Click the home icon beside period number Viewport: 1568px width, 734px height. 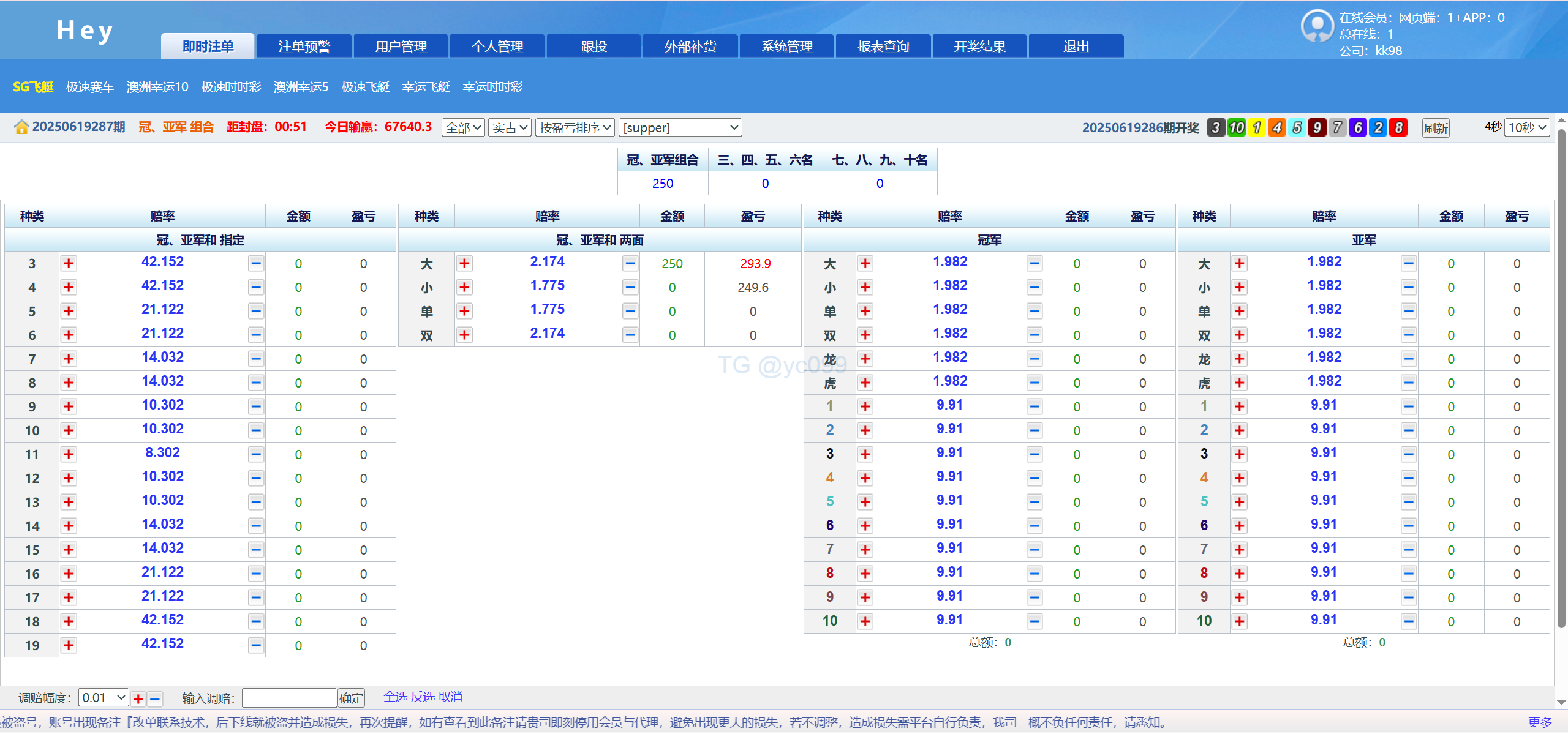click(x=21, y=127)
